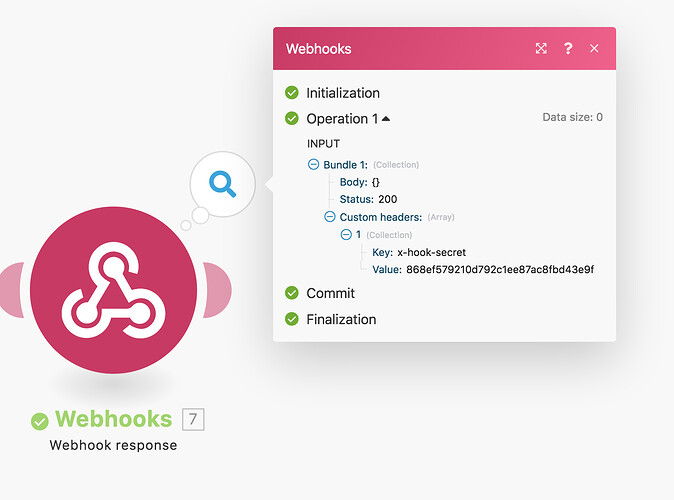This screenshot has width=674, height=500.
Task: Select the Initialization step label
Action: pyautogui.click(x=343, y=93)
